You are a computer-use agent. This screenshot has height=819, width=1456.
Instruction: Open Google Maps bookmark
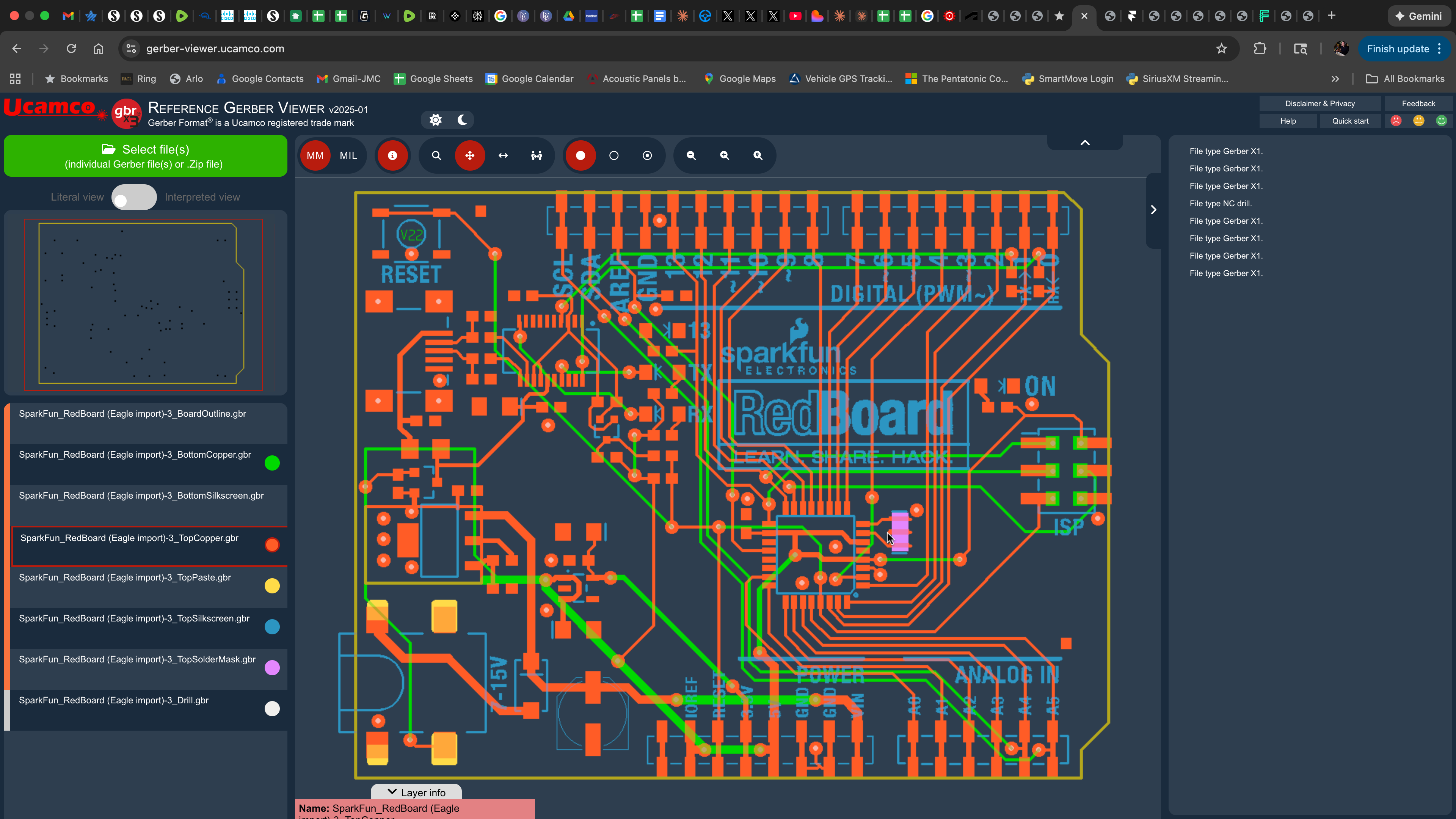(x=740, y=78)
